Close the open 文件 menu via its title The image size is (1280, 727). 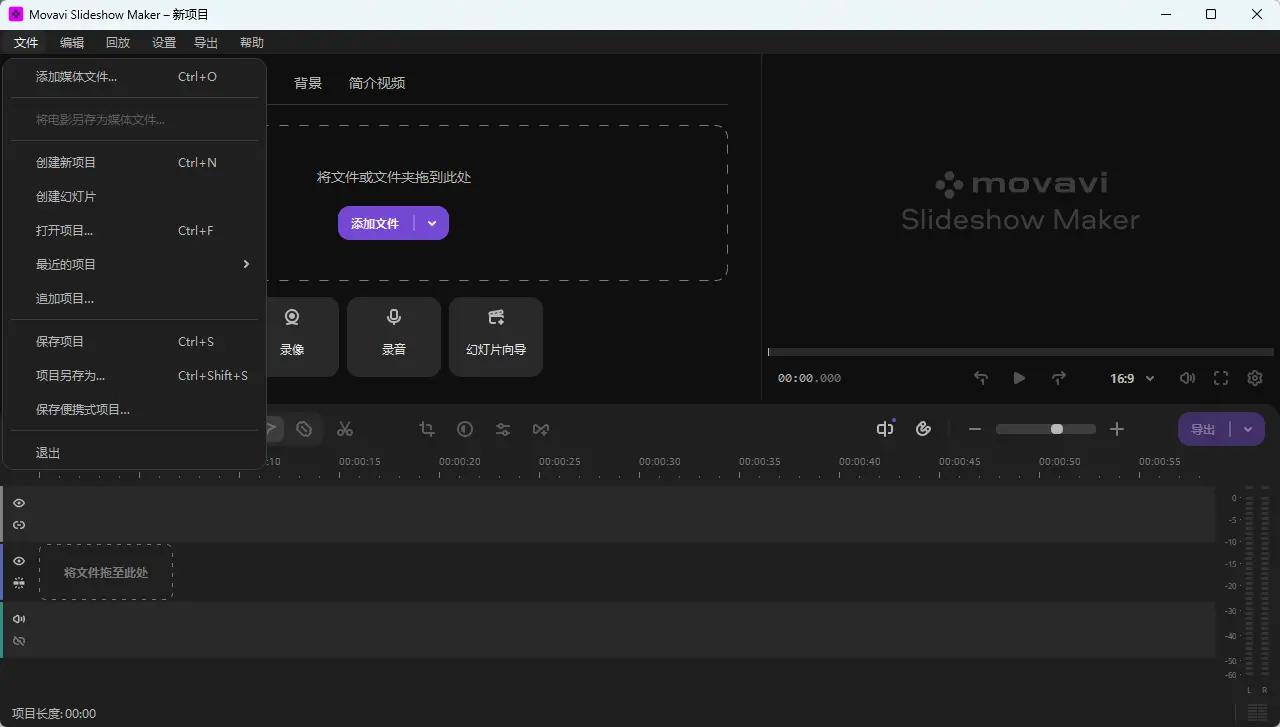coord(26,42)
